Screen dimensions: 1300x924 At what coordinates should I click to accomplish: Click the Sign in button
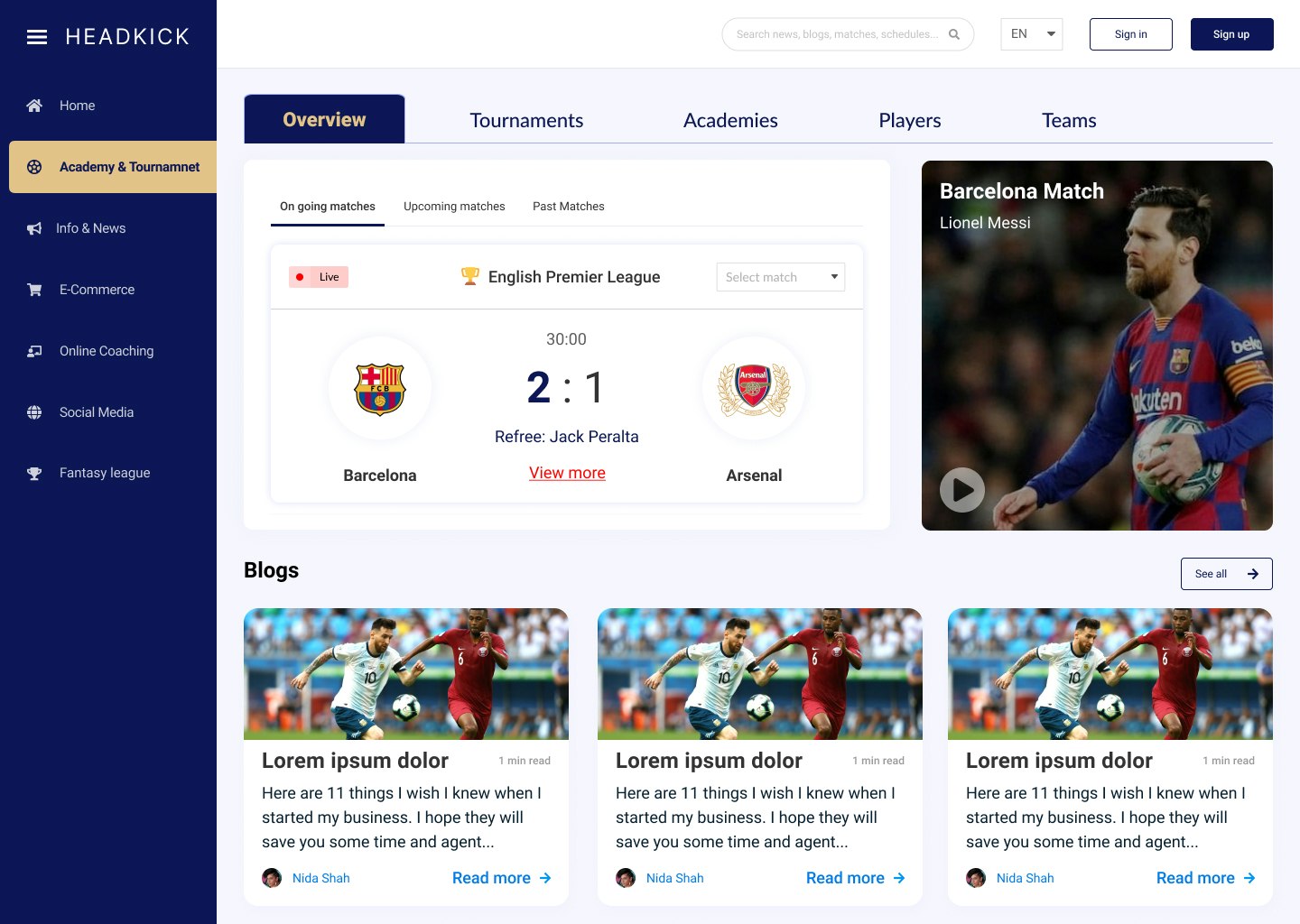(1131, 34)
